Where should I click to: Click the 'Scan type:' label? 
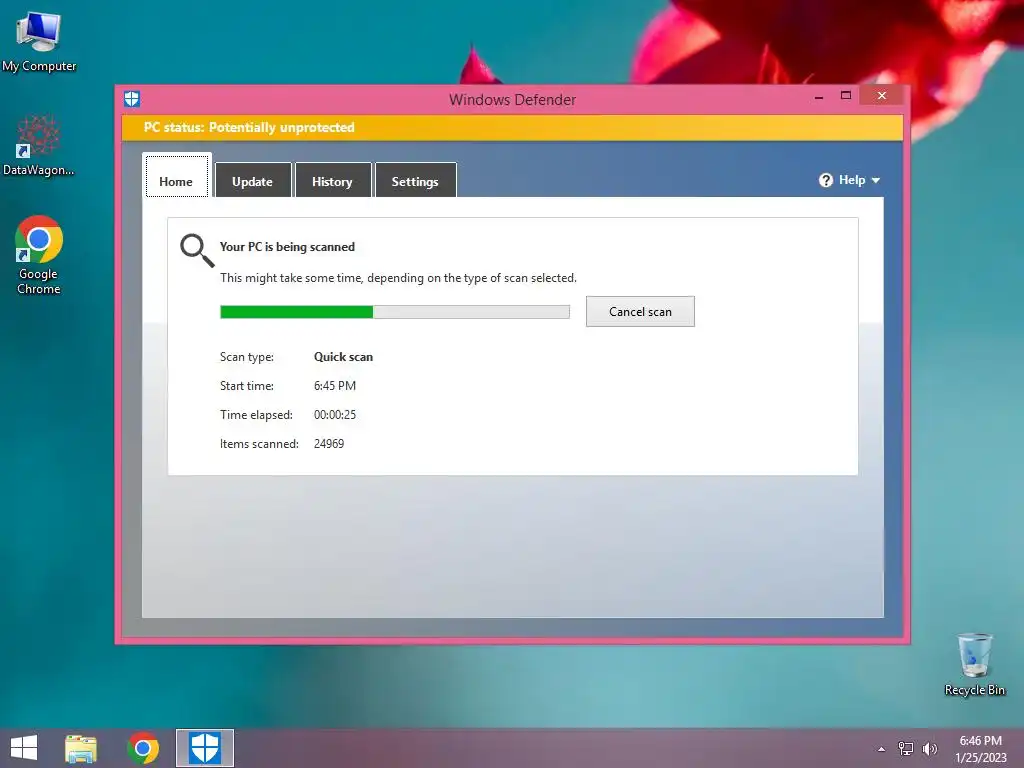[x=247, y=357]
